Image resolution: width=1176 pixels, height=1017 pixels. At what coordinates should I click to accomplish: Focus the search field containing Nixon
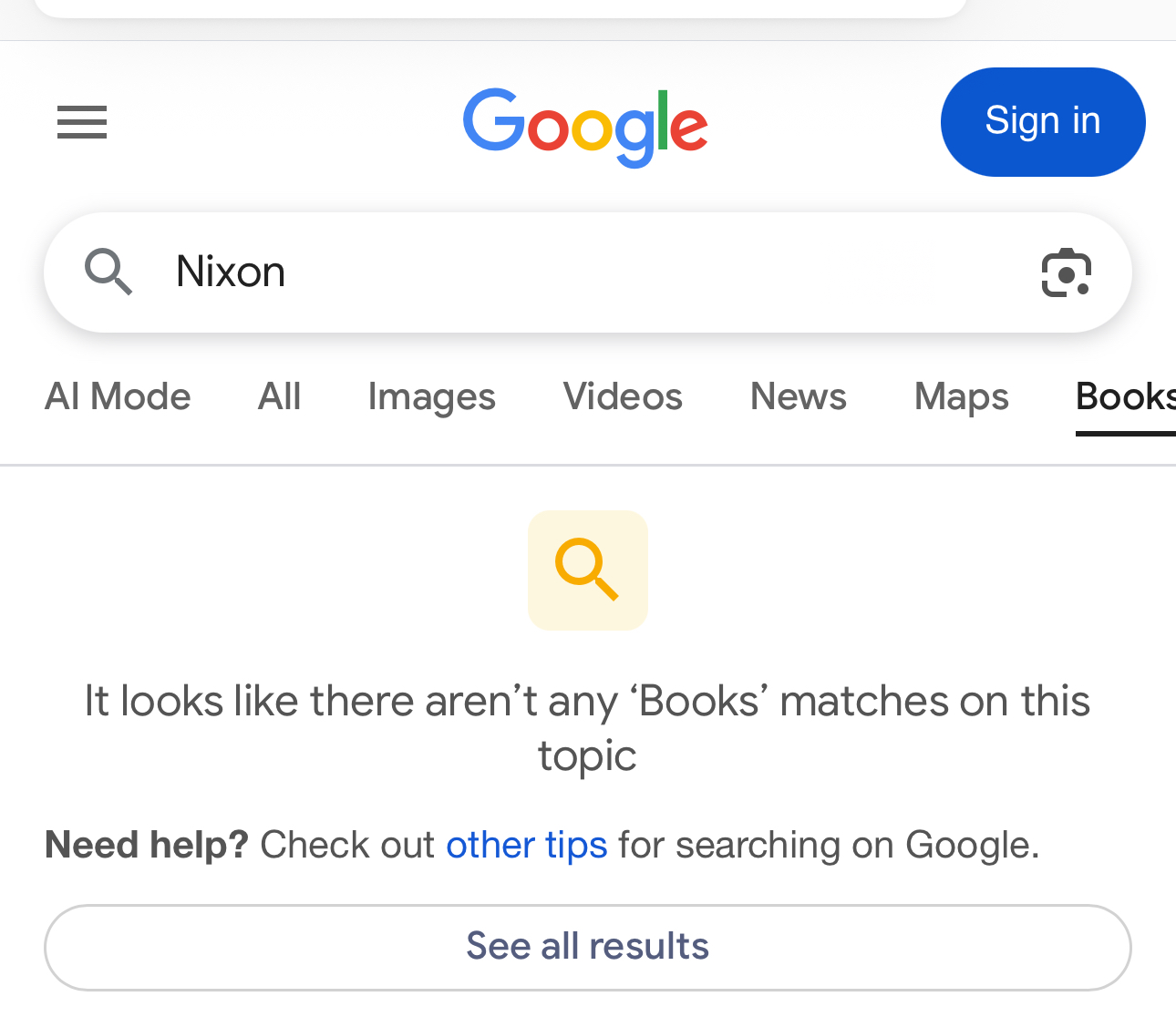click(x=583, y=272)
